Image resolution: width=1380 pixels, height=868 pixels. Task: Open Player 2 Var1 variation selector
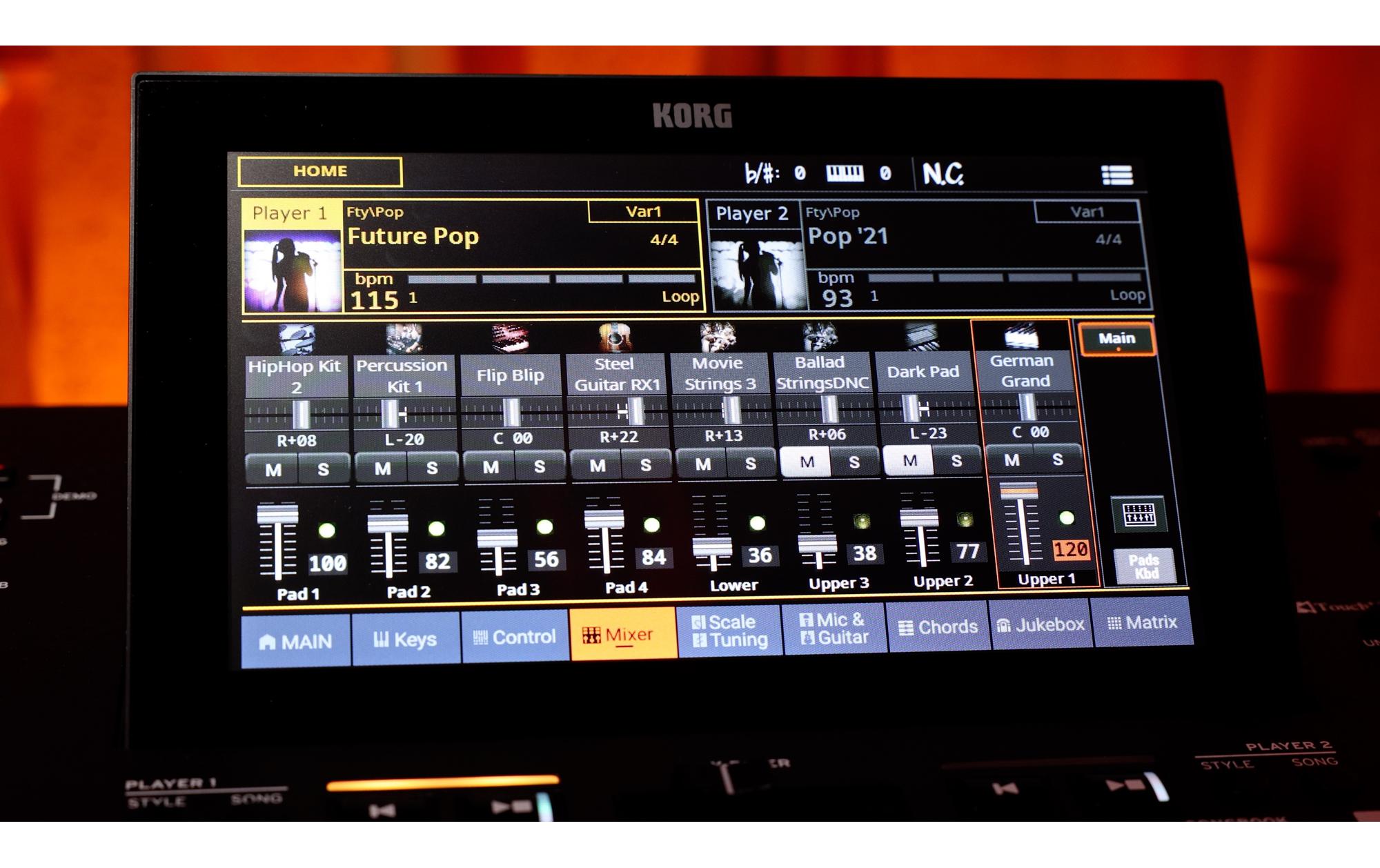[x=1087, y=212]
